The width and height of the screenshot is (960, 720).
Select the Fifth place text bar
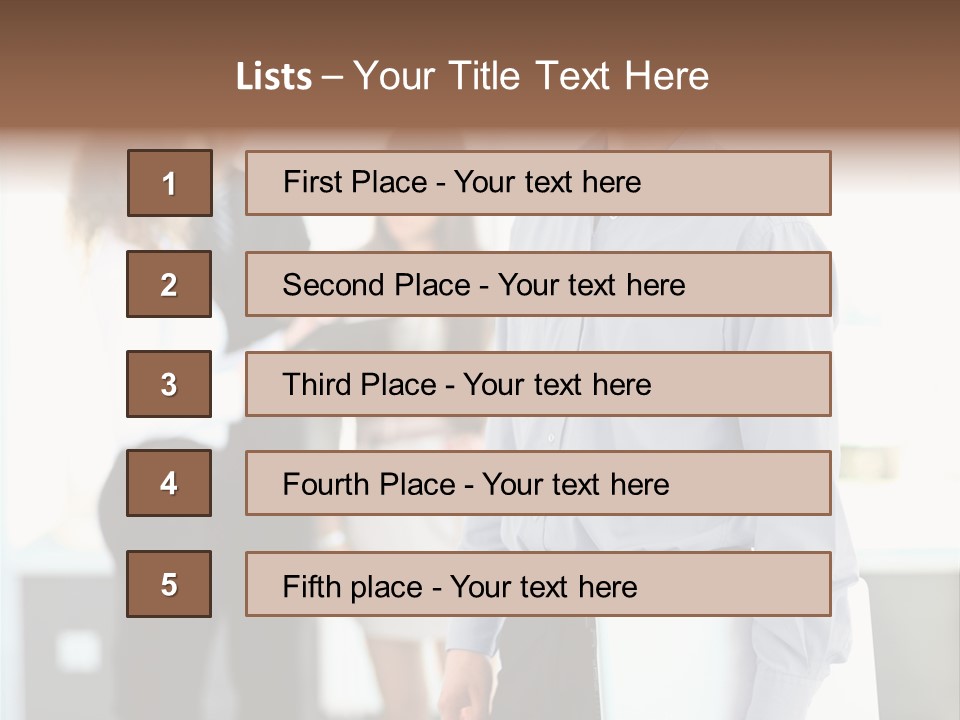[538, 584]
